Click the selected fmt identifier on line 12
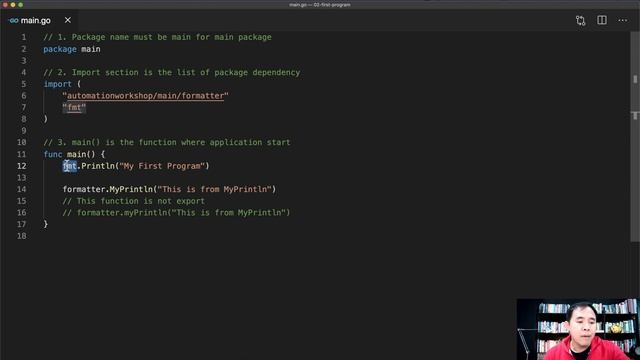The height and width of the screenshot is (360, 640). (70, 166)
